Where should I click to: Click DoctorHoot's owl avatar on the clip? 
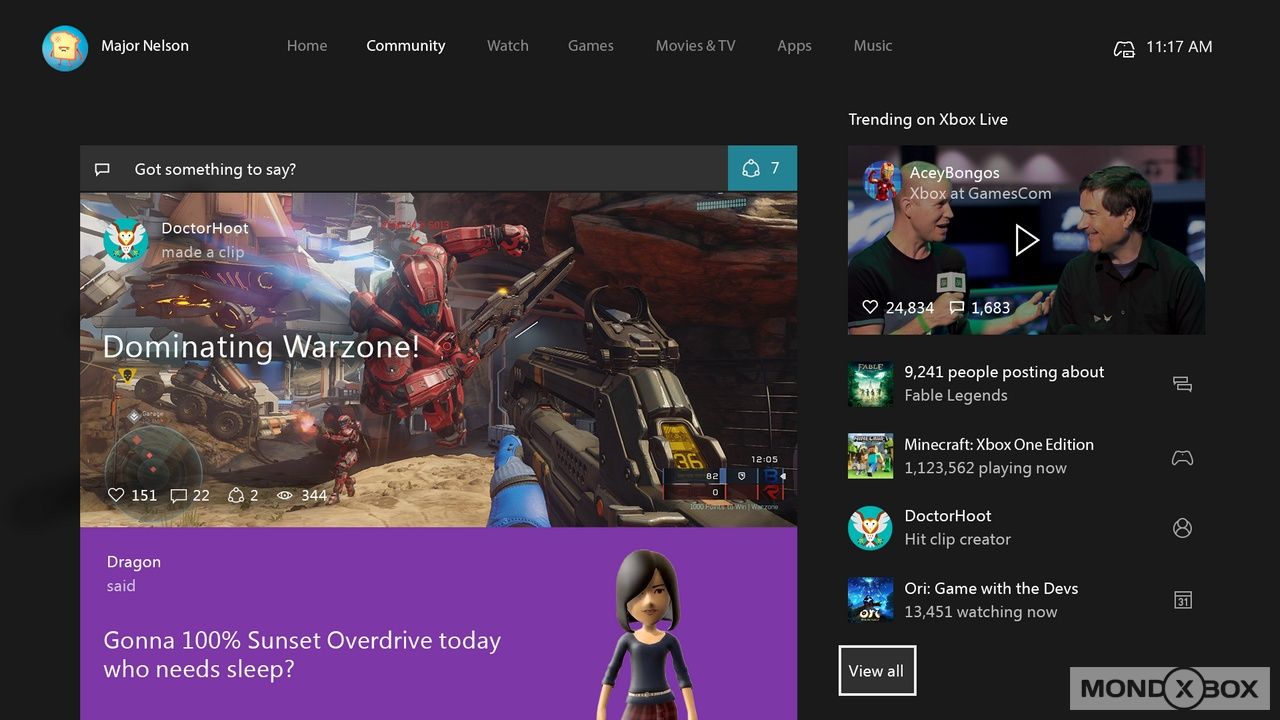click(x=126, y=240)
